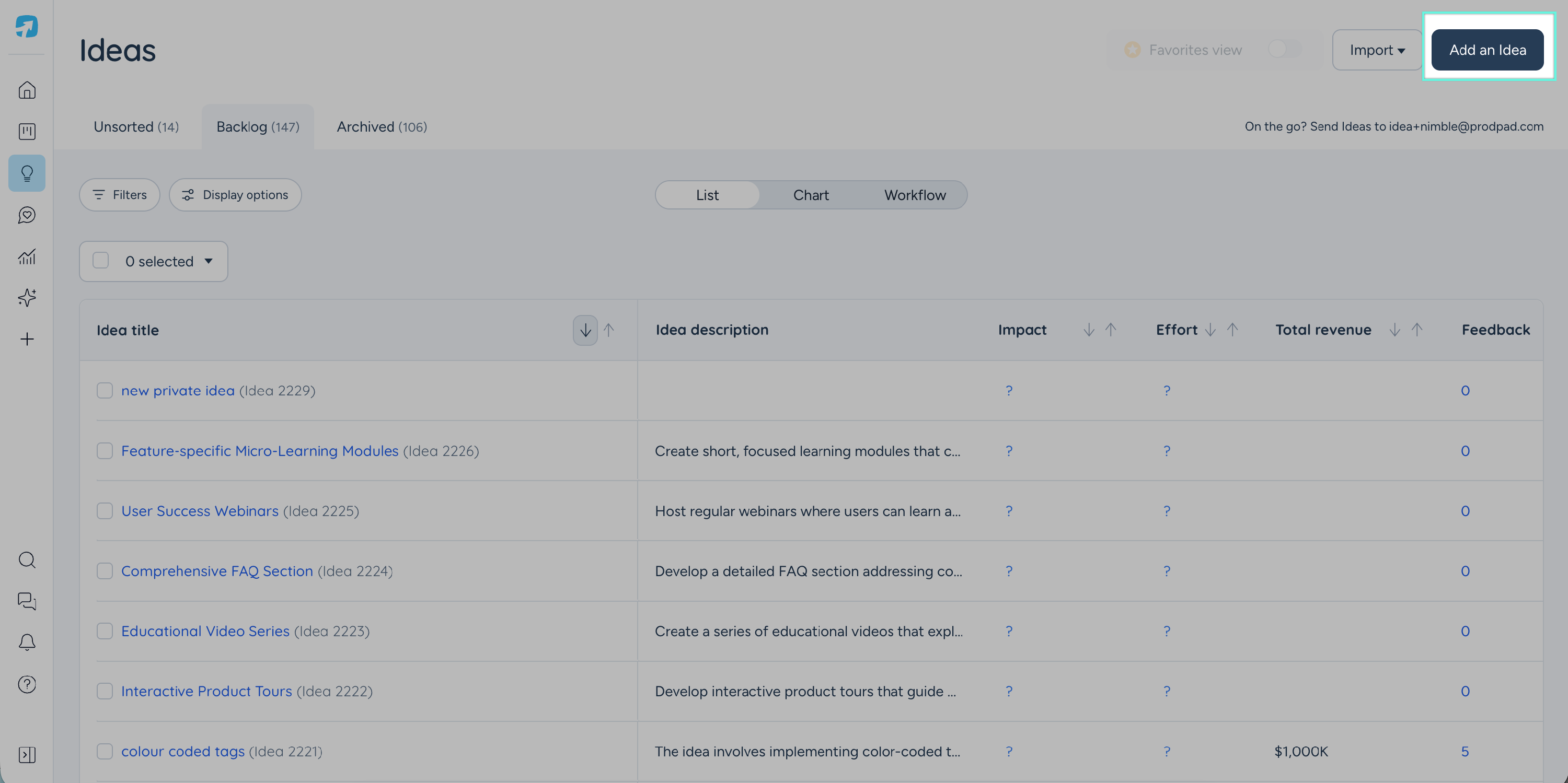
Task: Toggle the Favorites view switch
Action: coord(1284,49)
